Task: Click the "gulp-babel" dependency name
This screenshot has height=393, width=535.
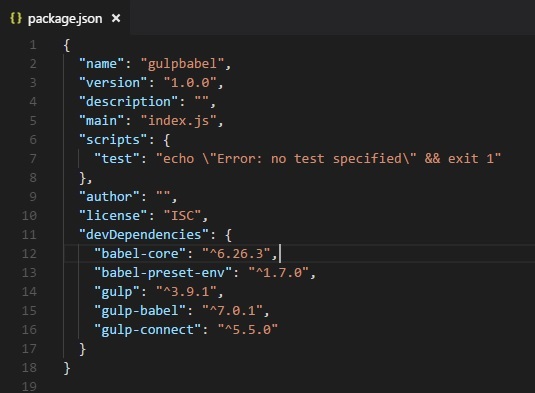Action: [140, 311]
